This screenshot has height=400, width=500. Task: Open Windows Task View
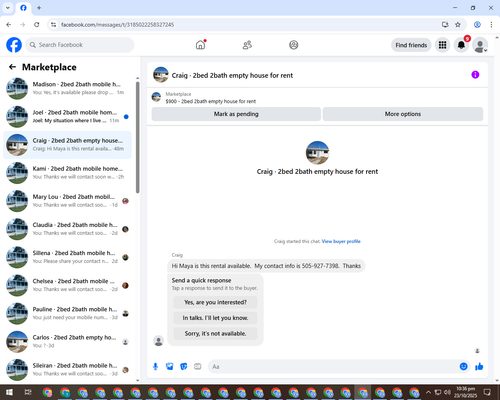click(28, 392)
